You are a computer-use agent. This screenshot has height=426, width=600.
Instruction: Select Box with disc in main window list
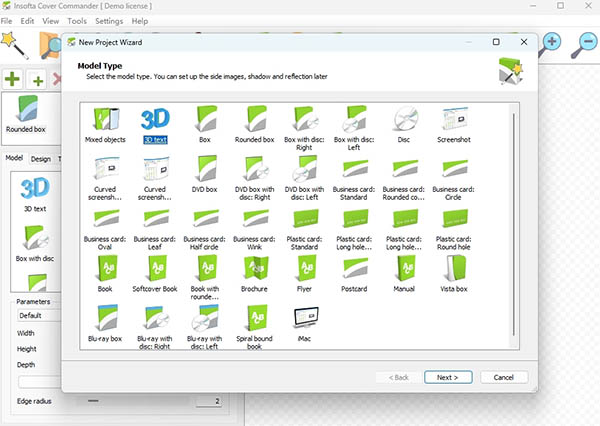tap(35, 244)
